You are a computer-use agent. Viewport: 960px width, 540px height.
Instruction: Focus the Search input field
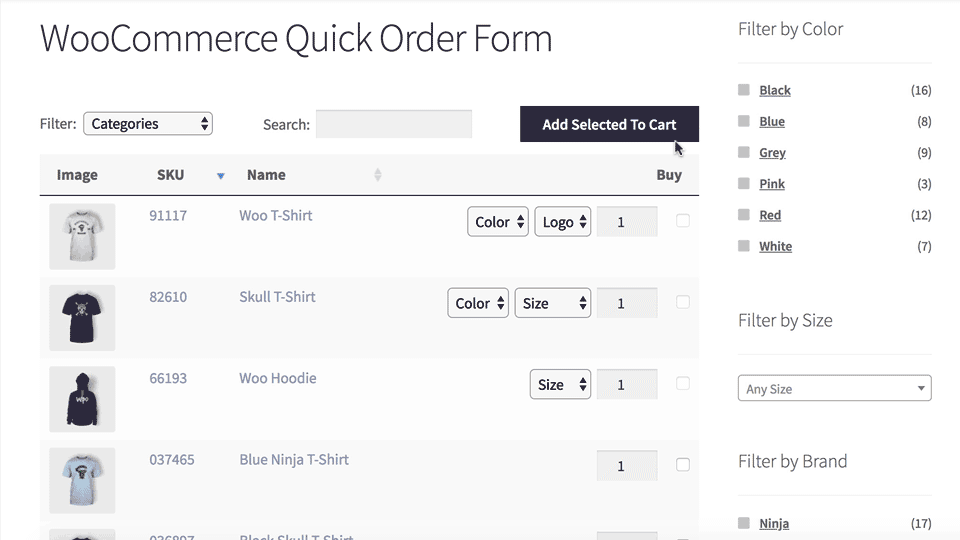pos(394,124)
